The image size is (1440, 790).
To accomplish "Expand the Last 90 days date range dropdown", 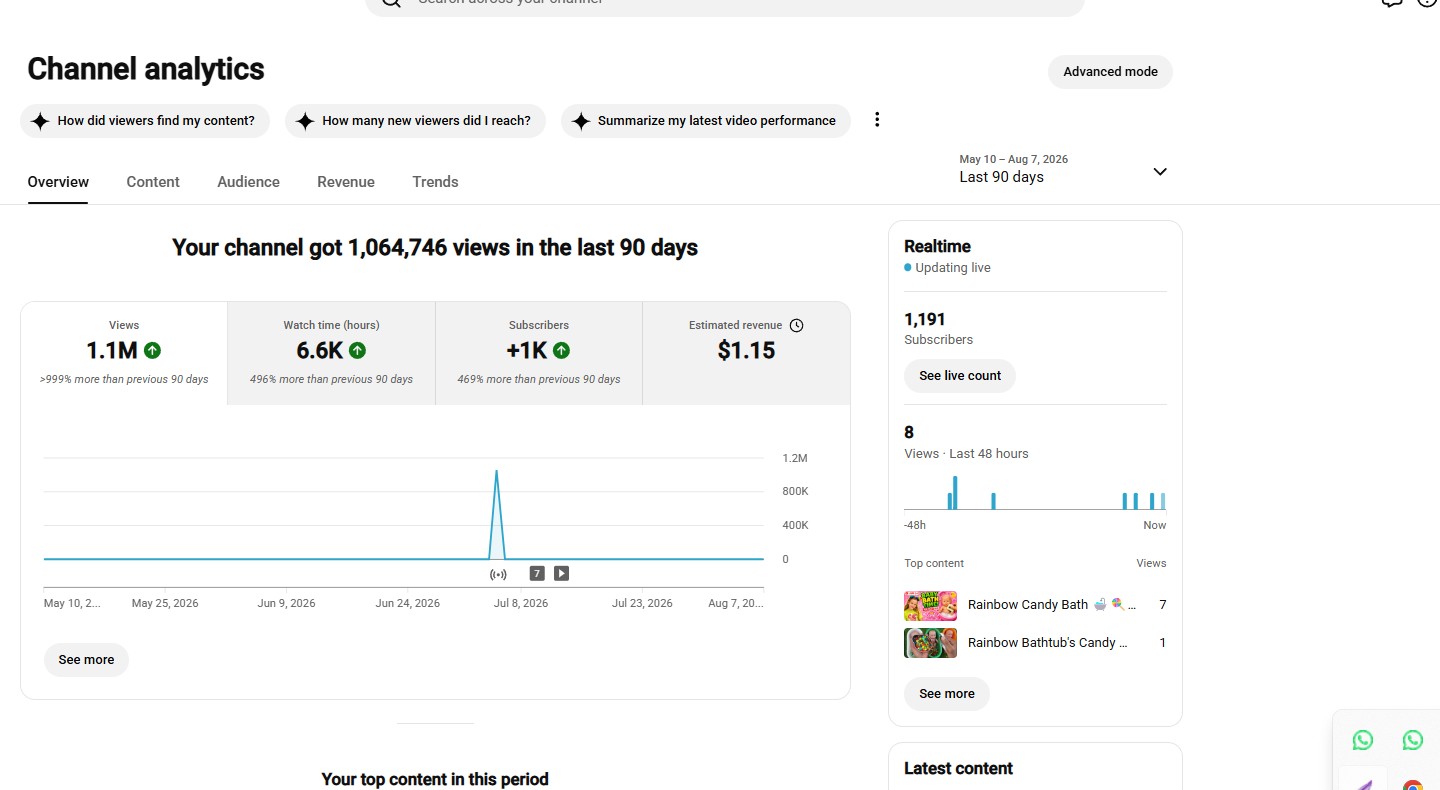I will [x=1063, y=169].
